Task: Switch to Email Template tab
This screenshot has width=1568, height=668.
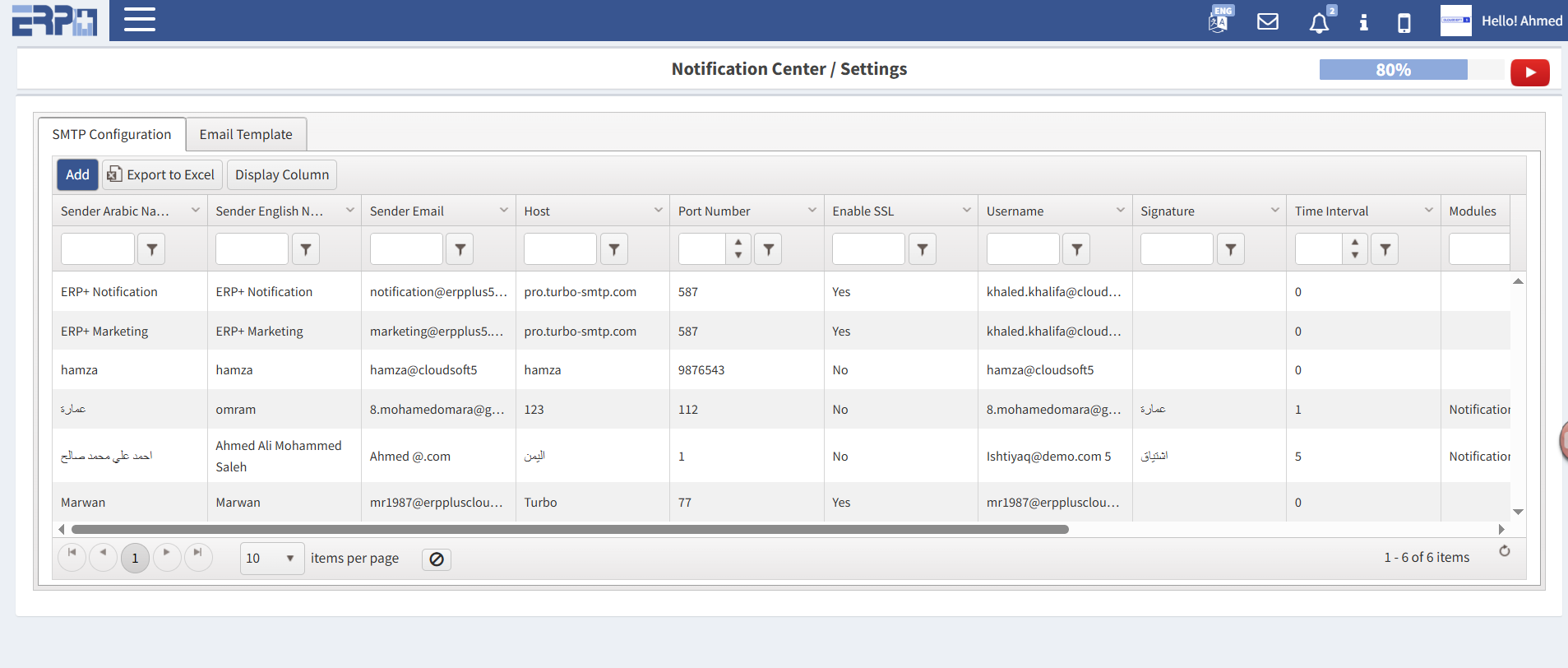Action: [x=246, y=134]
